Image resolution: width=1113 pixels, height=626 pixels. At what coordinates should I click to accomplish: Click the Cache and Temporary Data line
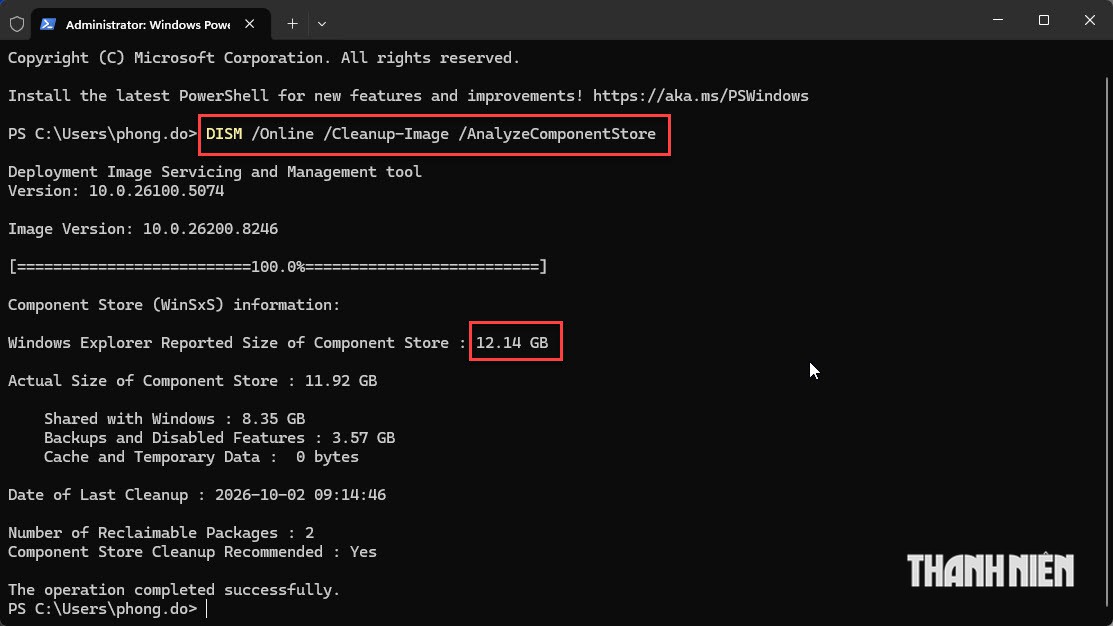[x=202, y=457]
